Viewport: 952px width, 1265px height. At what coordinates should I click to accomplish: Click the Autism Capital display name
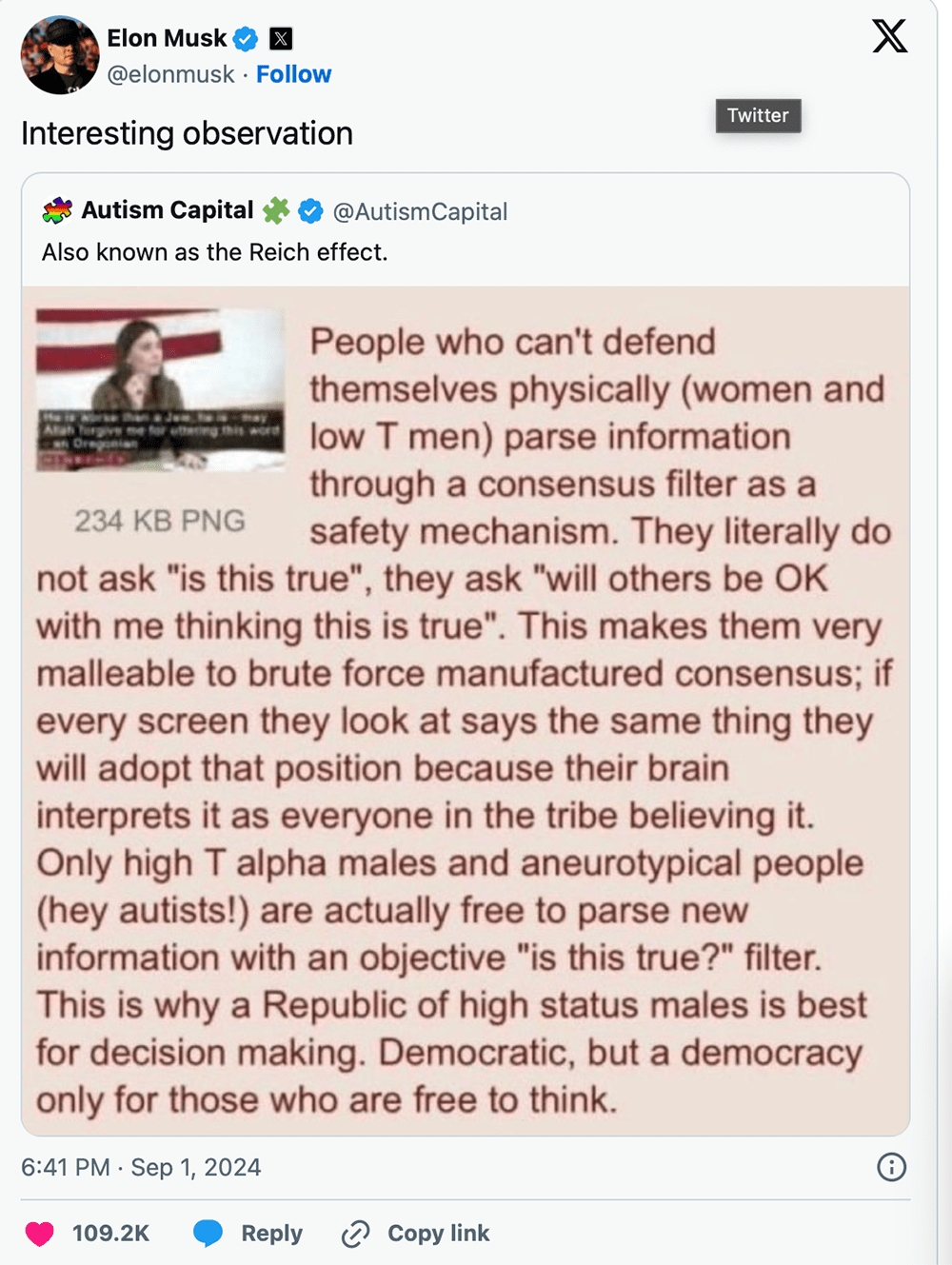tap(168, 210)
